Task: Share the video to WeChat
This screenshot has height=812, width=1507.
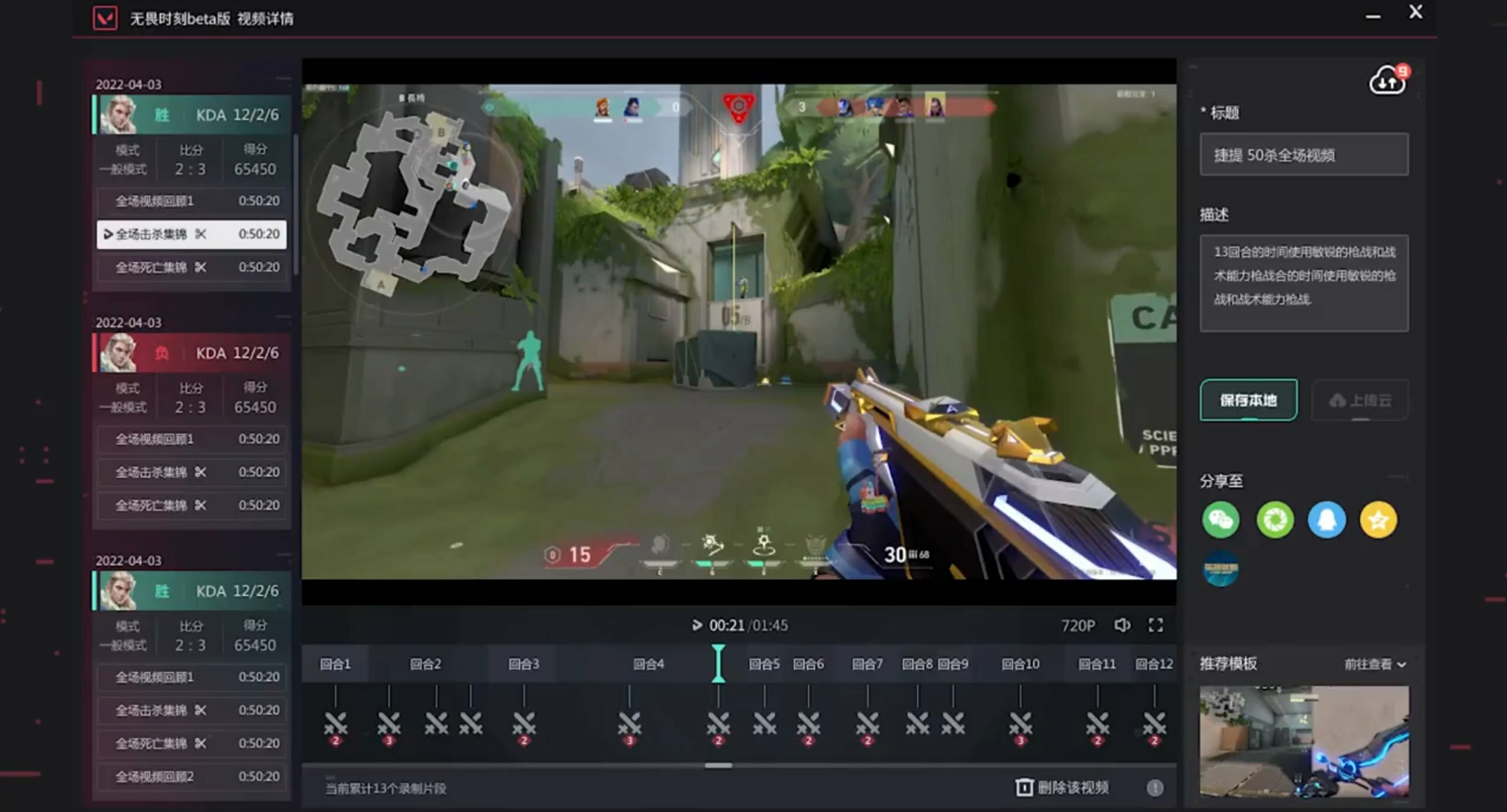Action: (x=1220, y=520)
